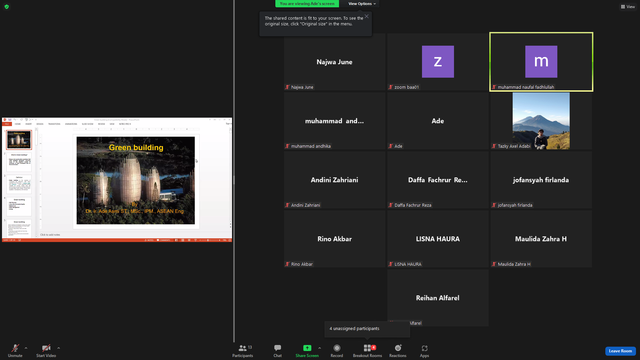Click selected Green building slide thumbnail in PowerPoint
The width and height of the screenshot is (640, 360).
19,140
